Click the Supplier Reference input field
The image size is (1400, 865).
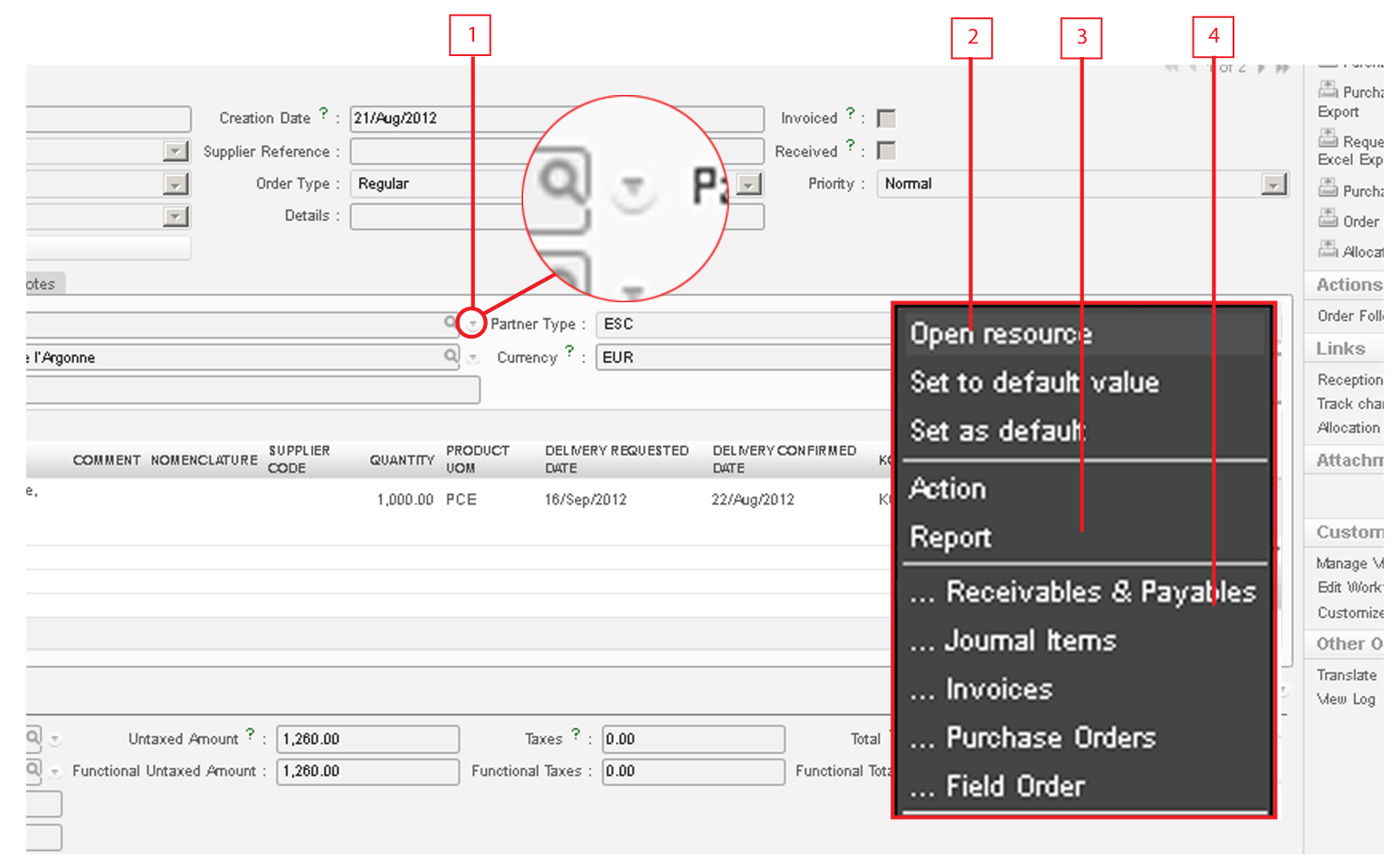(434, 151)
